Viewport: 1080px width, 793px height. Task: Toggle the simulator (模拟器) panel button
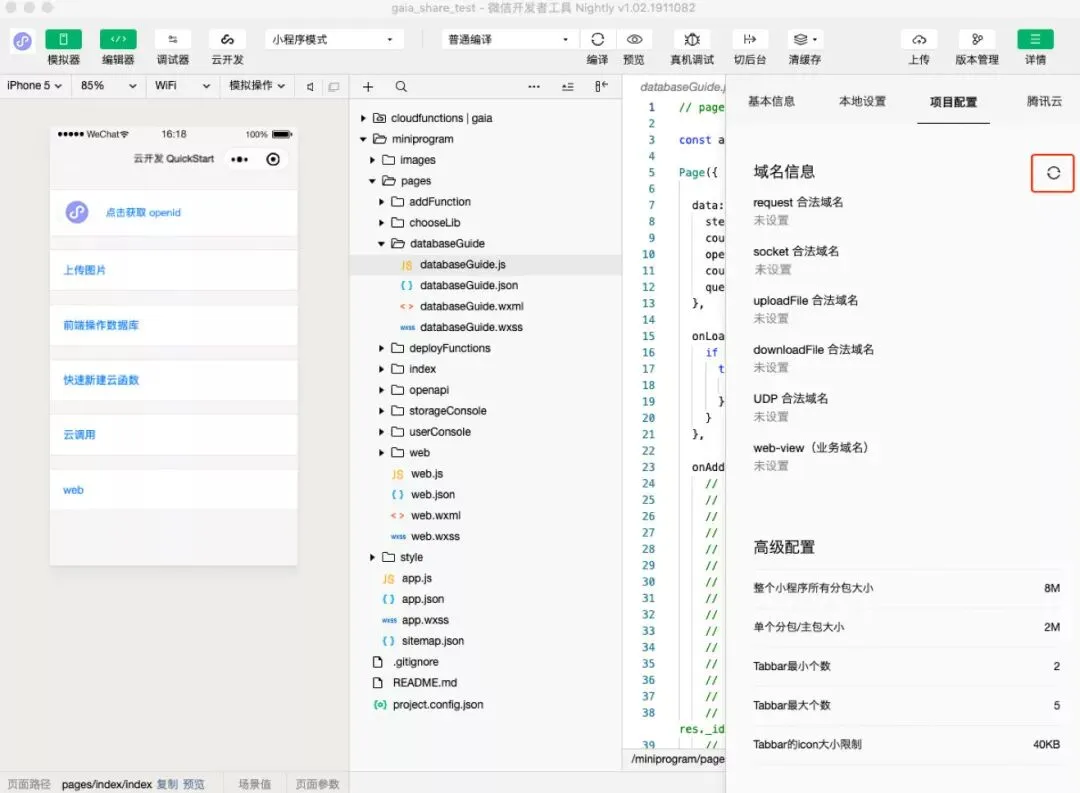(x=63, y=39)
